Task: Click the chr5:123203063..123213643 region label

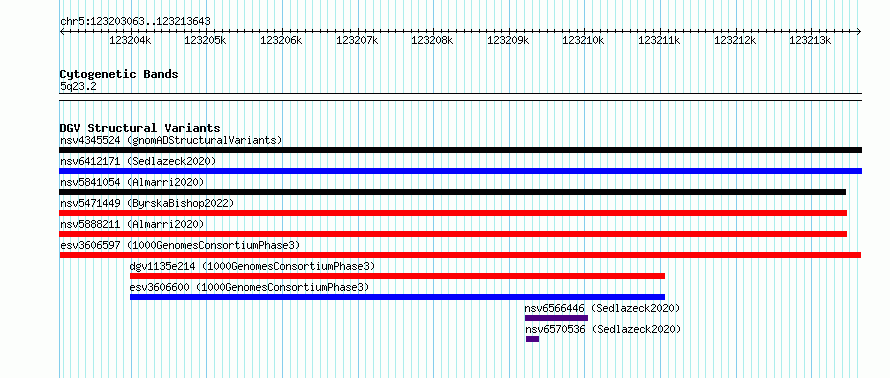Action: [x=135, y=22]
